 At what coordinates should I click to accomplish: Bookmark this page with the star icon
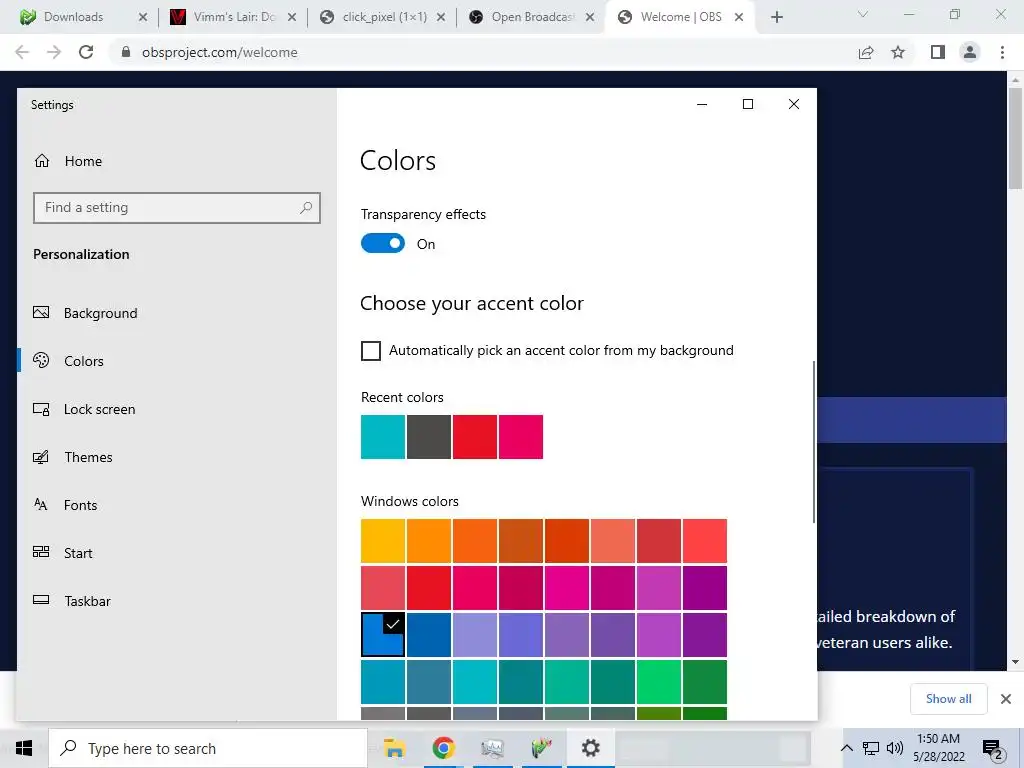898,52
